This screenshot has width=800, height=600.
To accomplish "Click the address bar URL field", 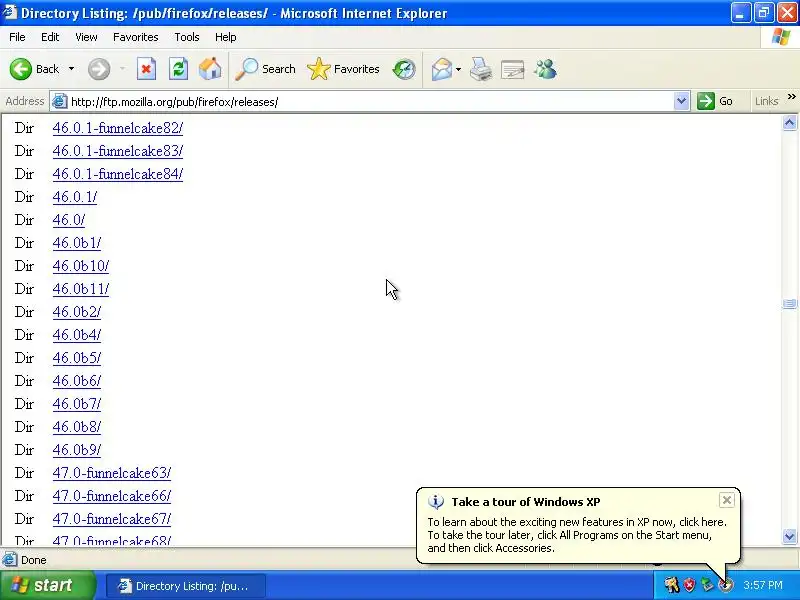I will tap(370, 102).
